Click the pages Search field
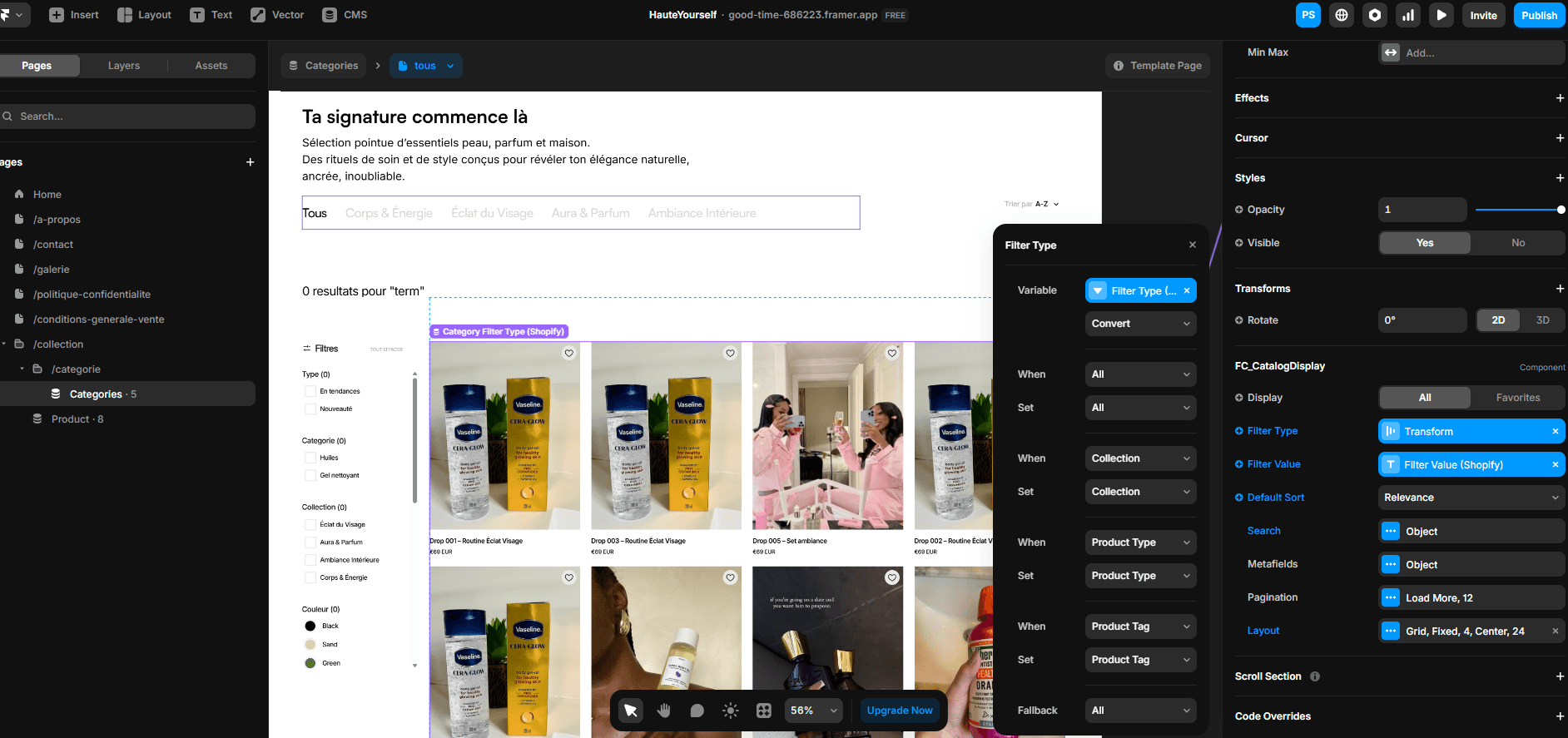This screenshot has width=1568, height=738. point(127,116)
